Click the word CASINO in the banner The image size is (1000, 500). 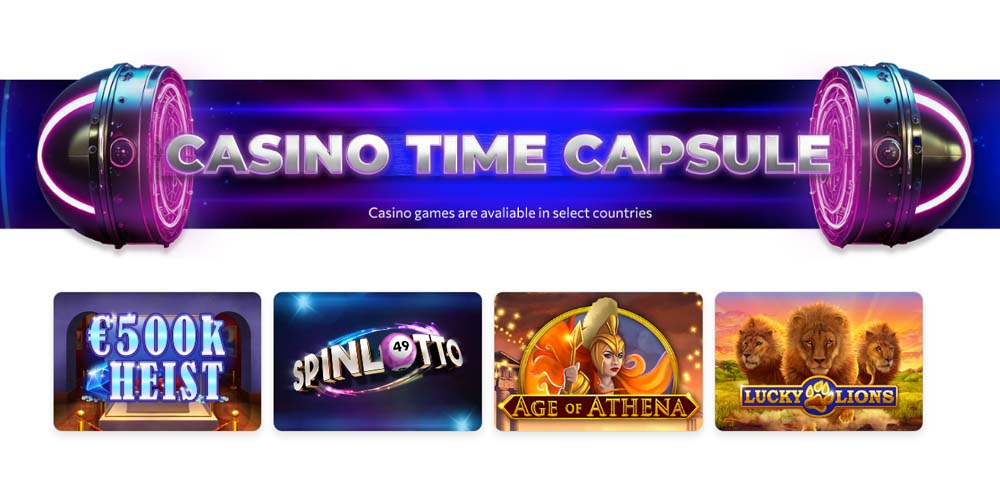pos(277,154)
